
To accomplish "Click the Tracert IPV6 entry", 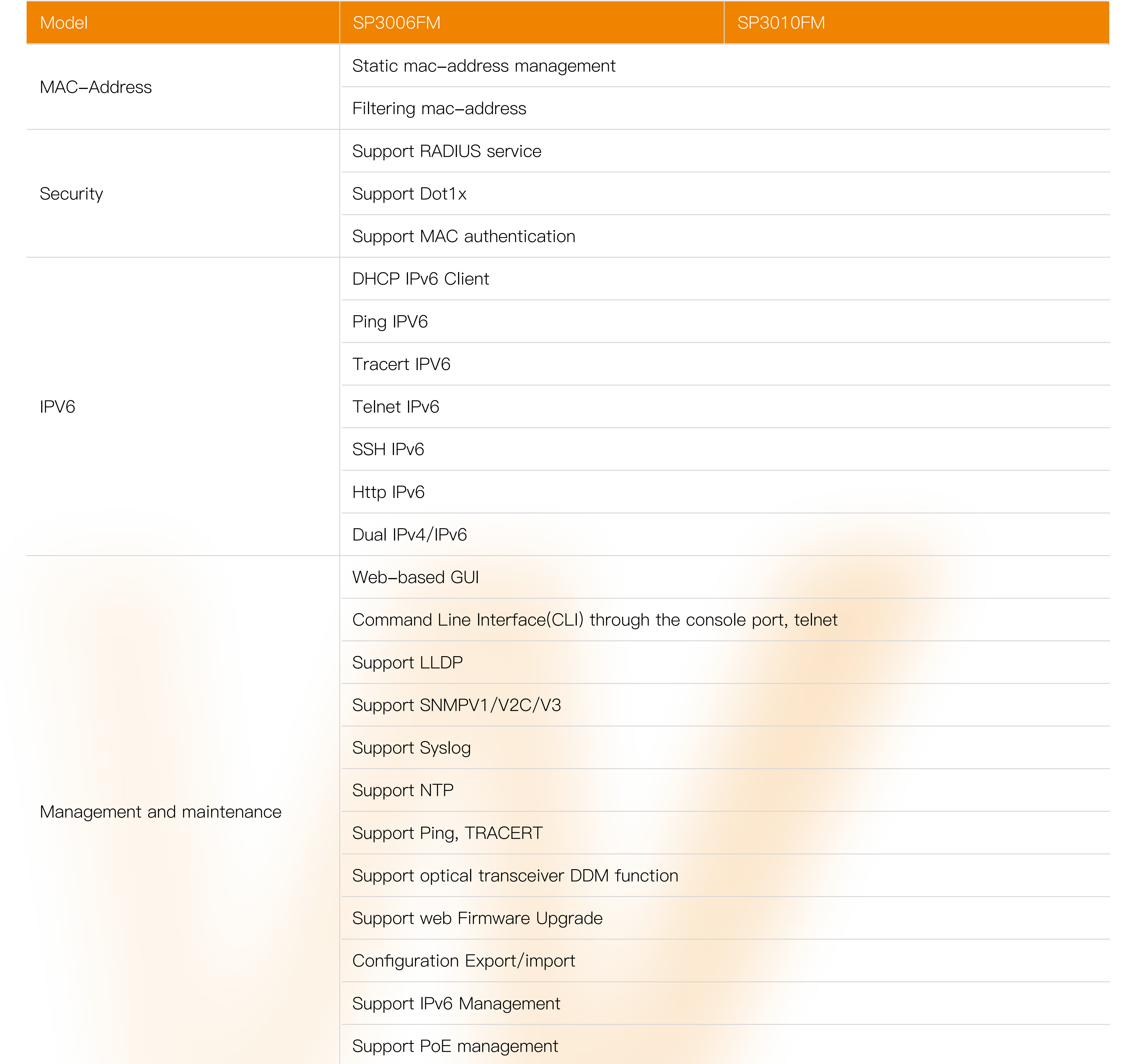I will point(401,364).
